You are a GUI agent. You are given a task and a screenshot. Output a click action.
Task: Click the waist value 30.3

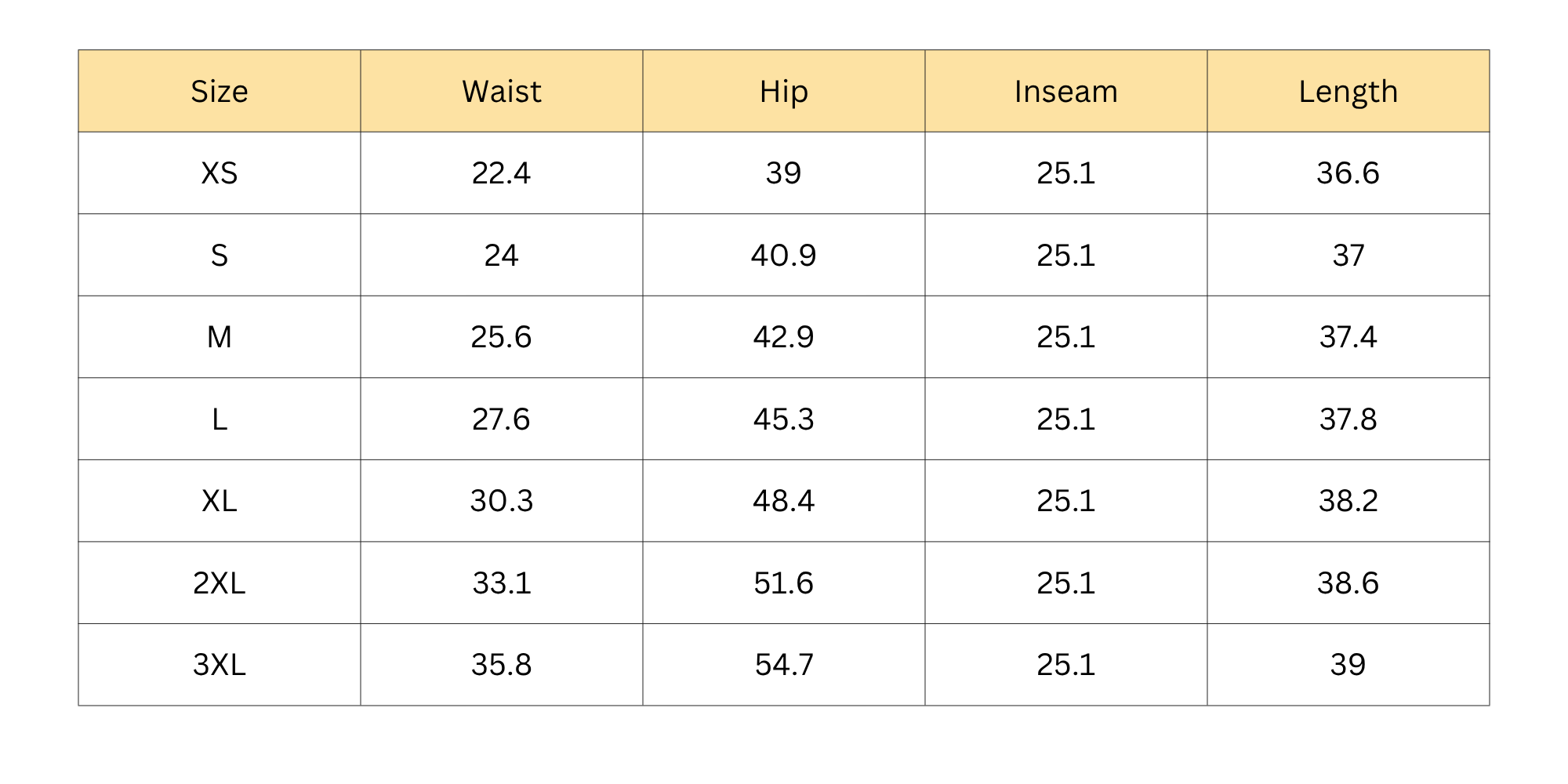click(502, 501)
